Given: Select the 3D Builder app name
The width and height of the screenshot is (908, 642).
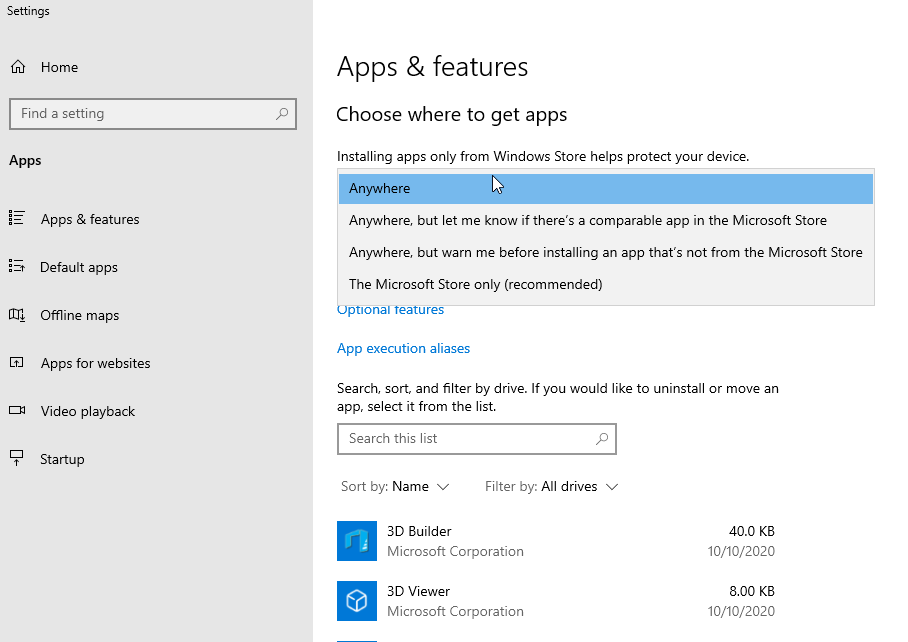Looking at the screenshot, I should [419, 531].
